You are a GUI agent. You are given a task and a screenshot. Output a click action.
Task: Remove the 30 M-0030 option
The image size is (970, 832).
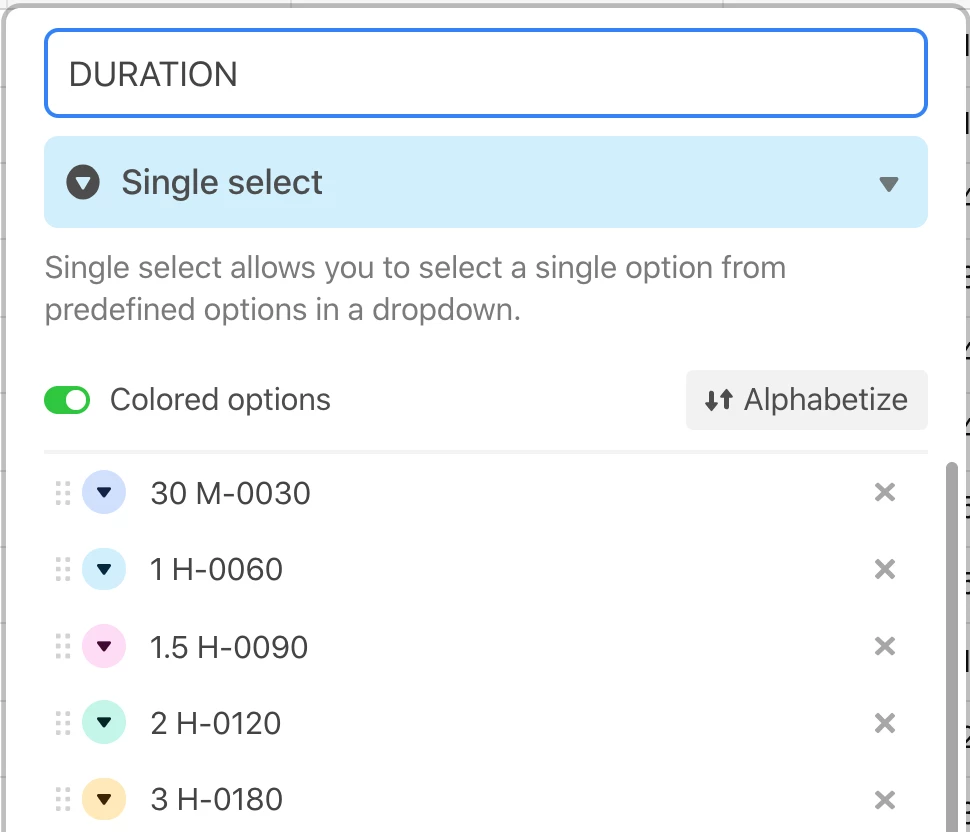pos(885,492)
